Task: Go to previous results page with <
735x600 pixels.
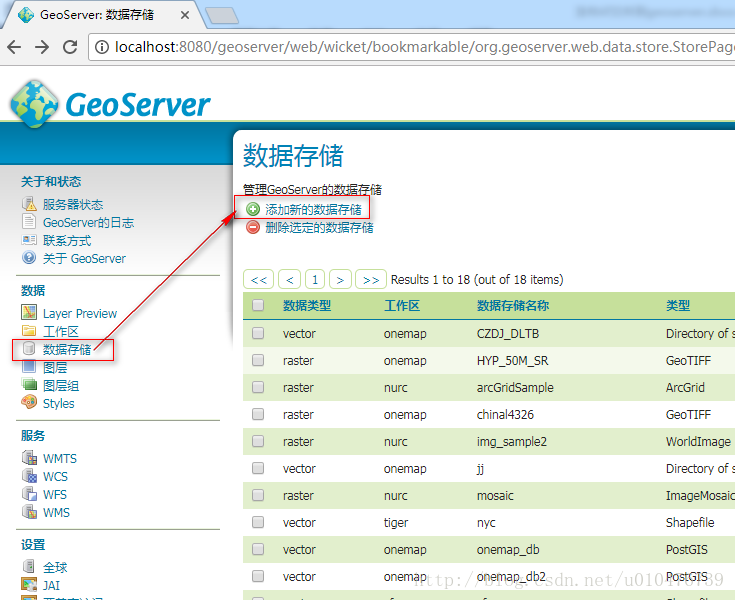Action: pos(290,279)
